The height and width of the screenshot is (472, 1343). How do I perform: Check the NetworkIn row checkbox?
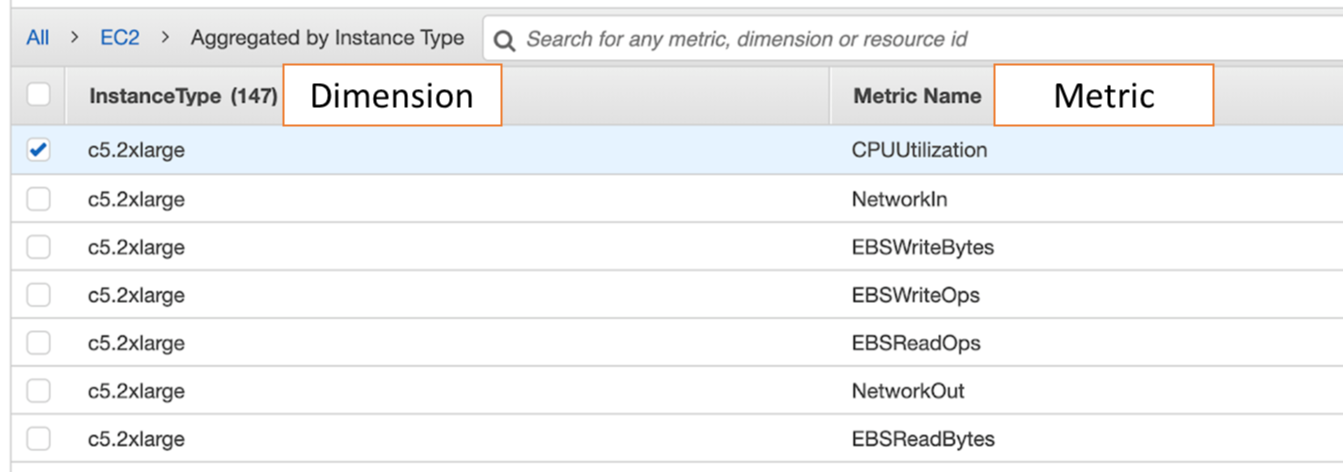pos(38,199)
